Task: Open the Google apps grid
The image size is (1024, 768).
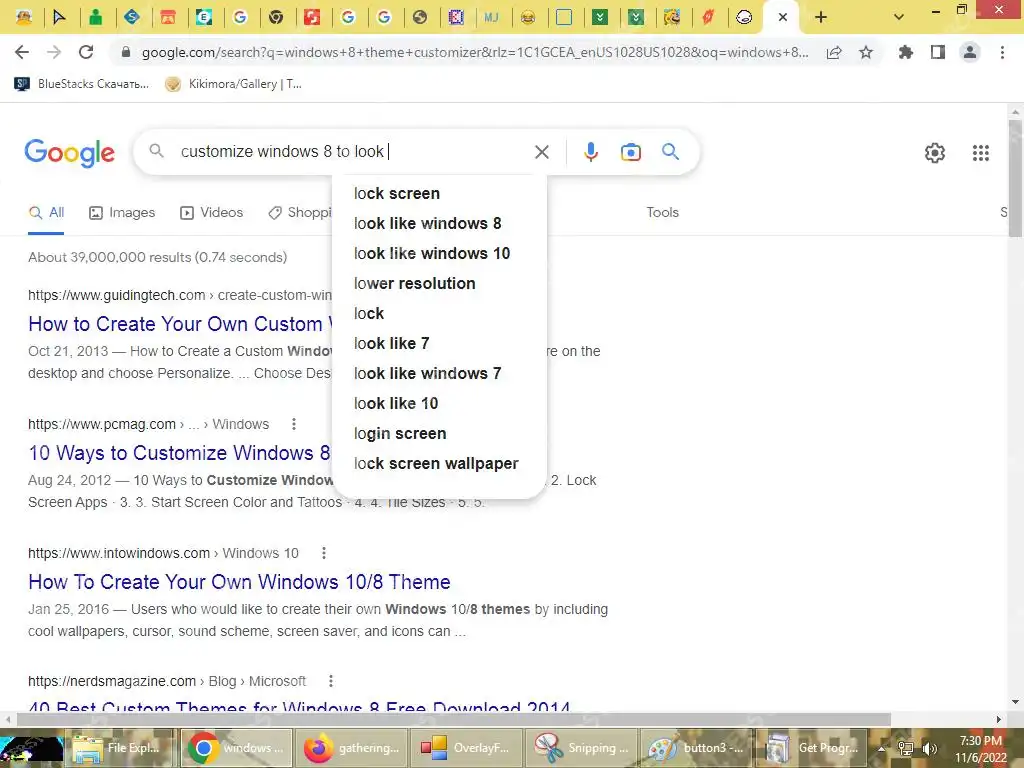Action: pos(980,153)
